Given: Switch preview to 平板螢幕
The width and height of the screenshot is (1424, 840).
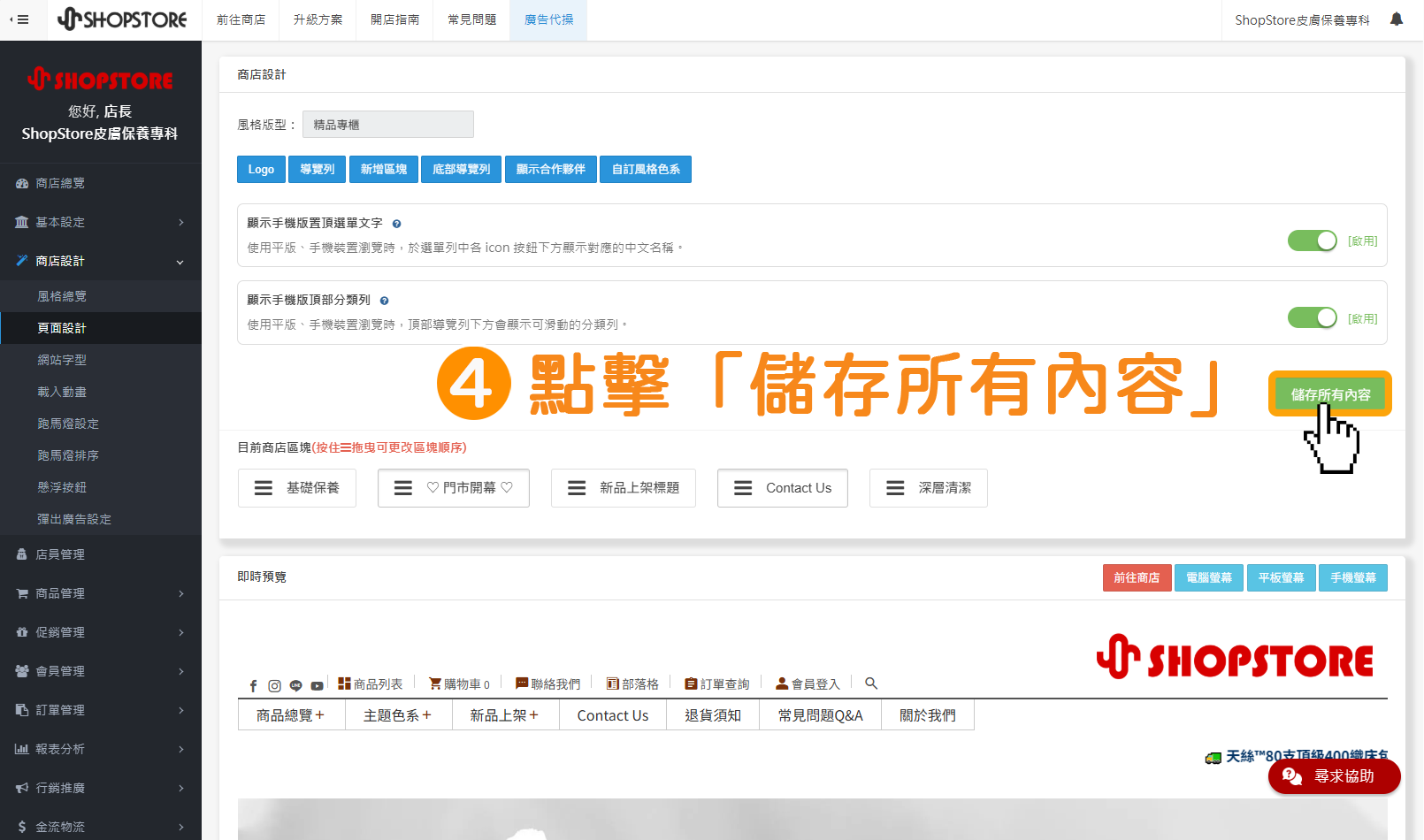Looking at the screenshot, I should pos(1281,577).
